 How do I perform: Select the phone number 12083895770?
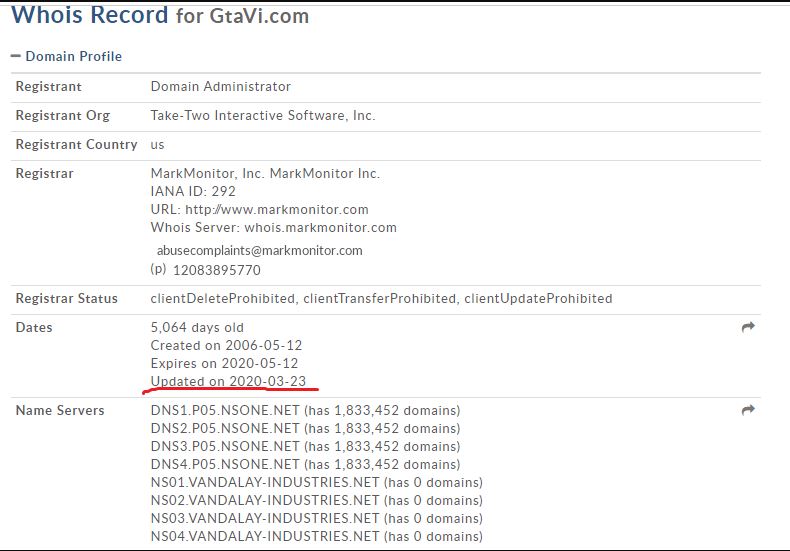[216, 270]
